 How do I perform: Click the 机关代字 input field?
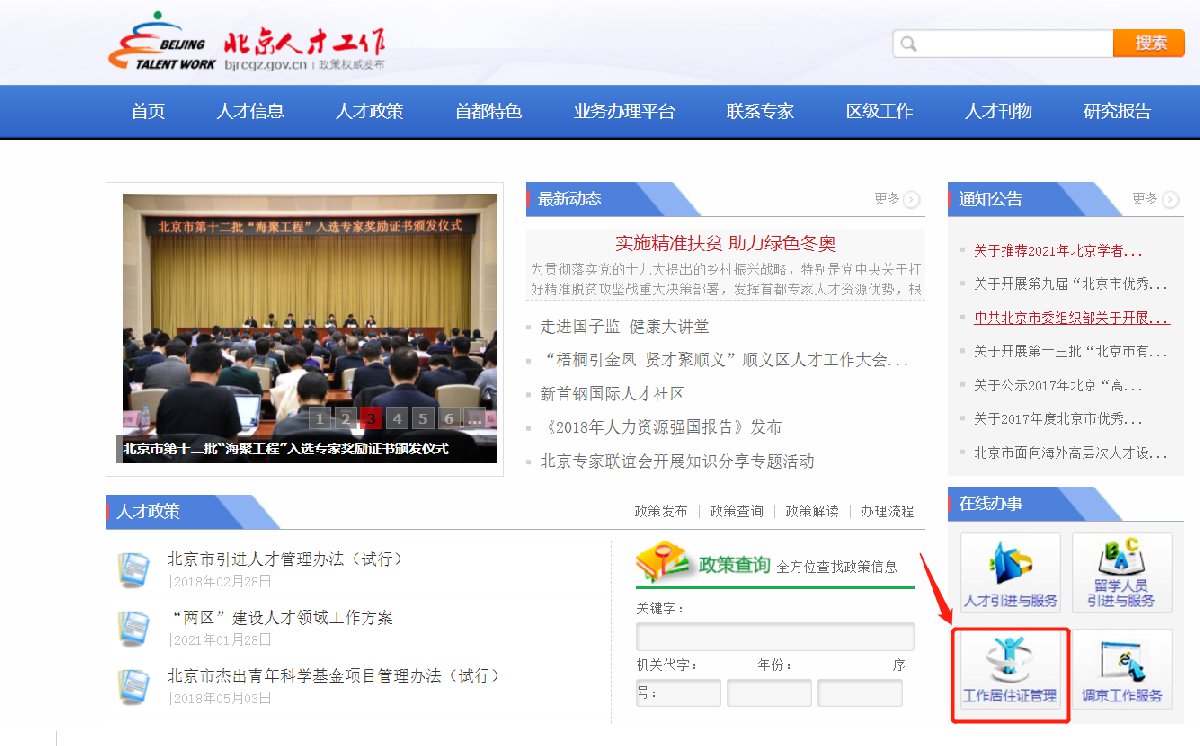(x=678, y=693)
